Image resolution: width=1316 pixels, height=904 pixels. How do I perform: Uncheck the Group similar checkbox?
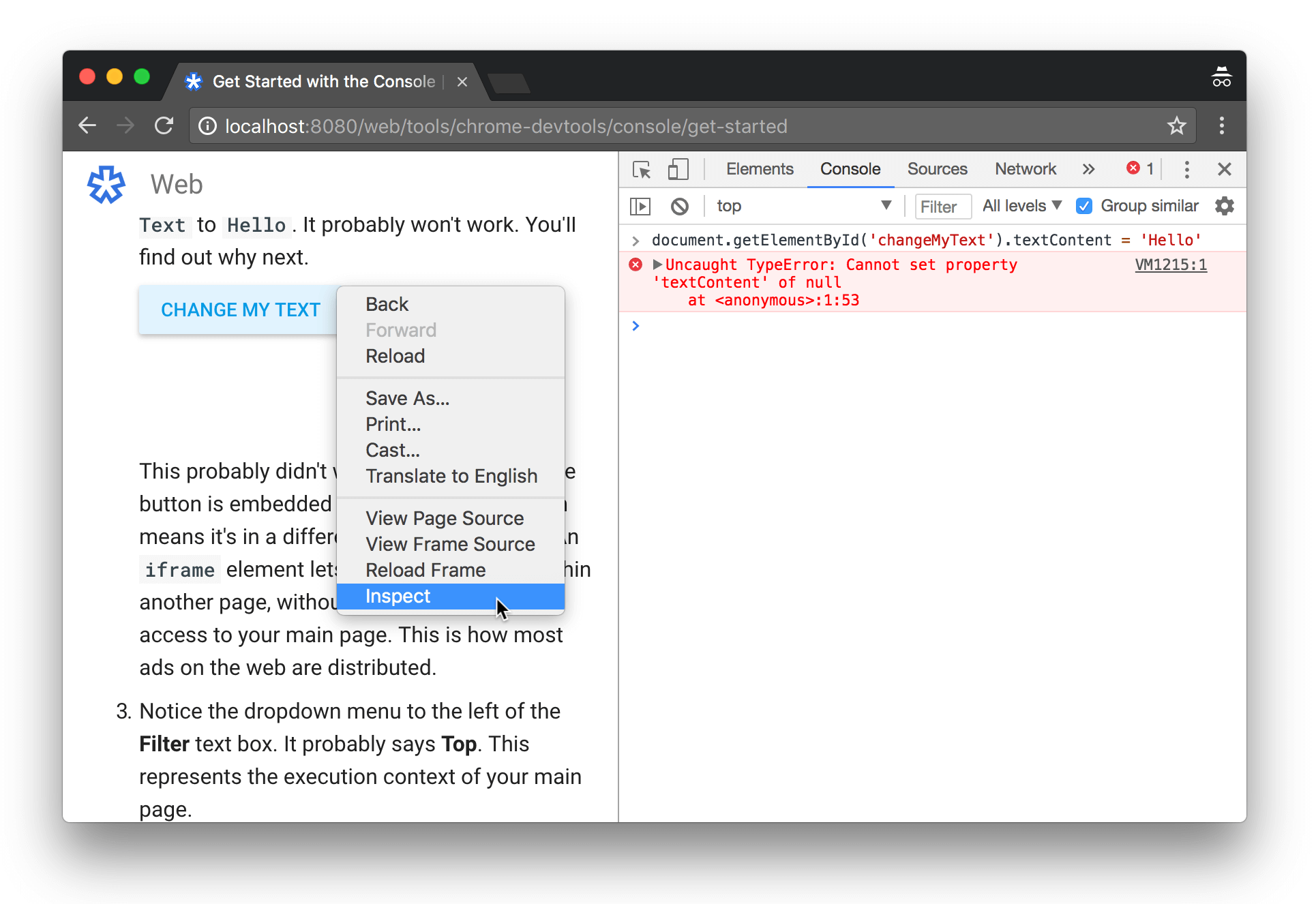click(x=1084, y=206)
